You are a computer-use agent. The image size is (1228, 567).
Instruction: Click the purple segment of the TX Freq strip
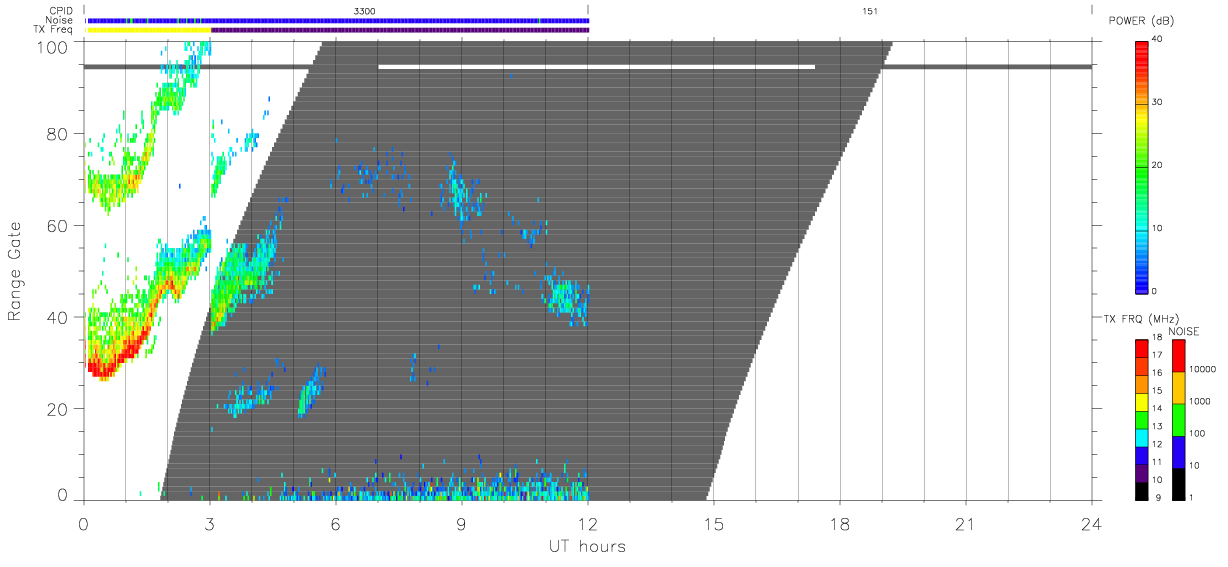pyautogui.click(x=400, y=30)
